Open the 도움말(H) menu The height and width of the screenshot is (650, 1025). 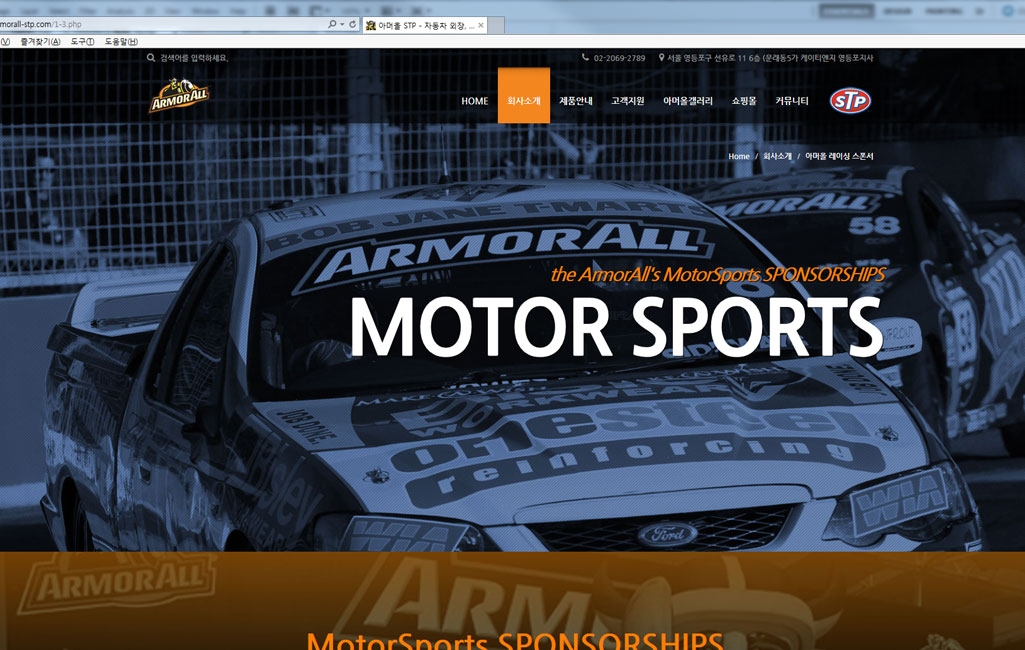point(121,42)
